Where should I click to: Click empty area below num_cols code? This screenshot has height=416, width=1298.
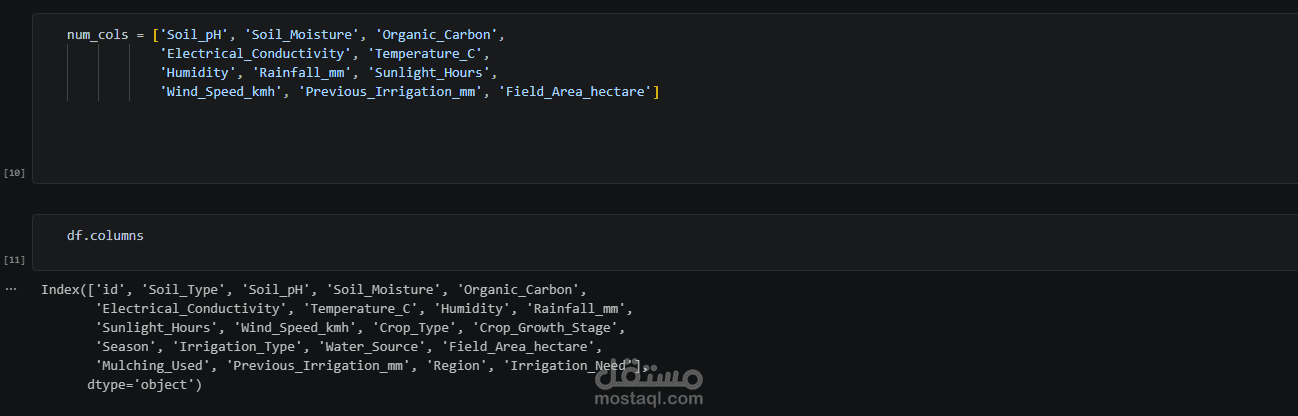(600, 140)
